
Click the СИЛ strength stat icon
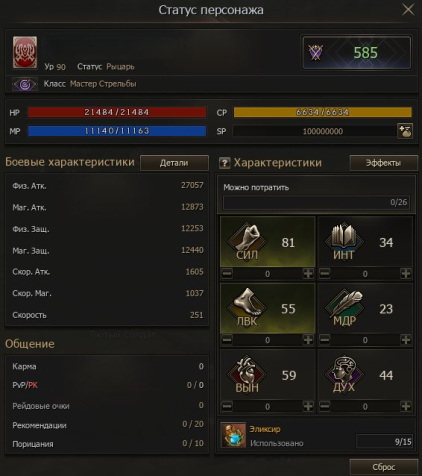click(247, 241)
